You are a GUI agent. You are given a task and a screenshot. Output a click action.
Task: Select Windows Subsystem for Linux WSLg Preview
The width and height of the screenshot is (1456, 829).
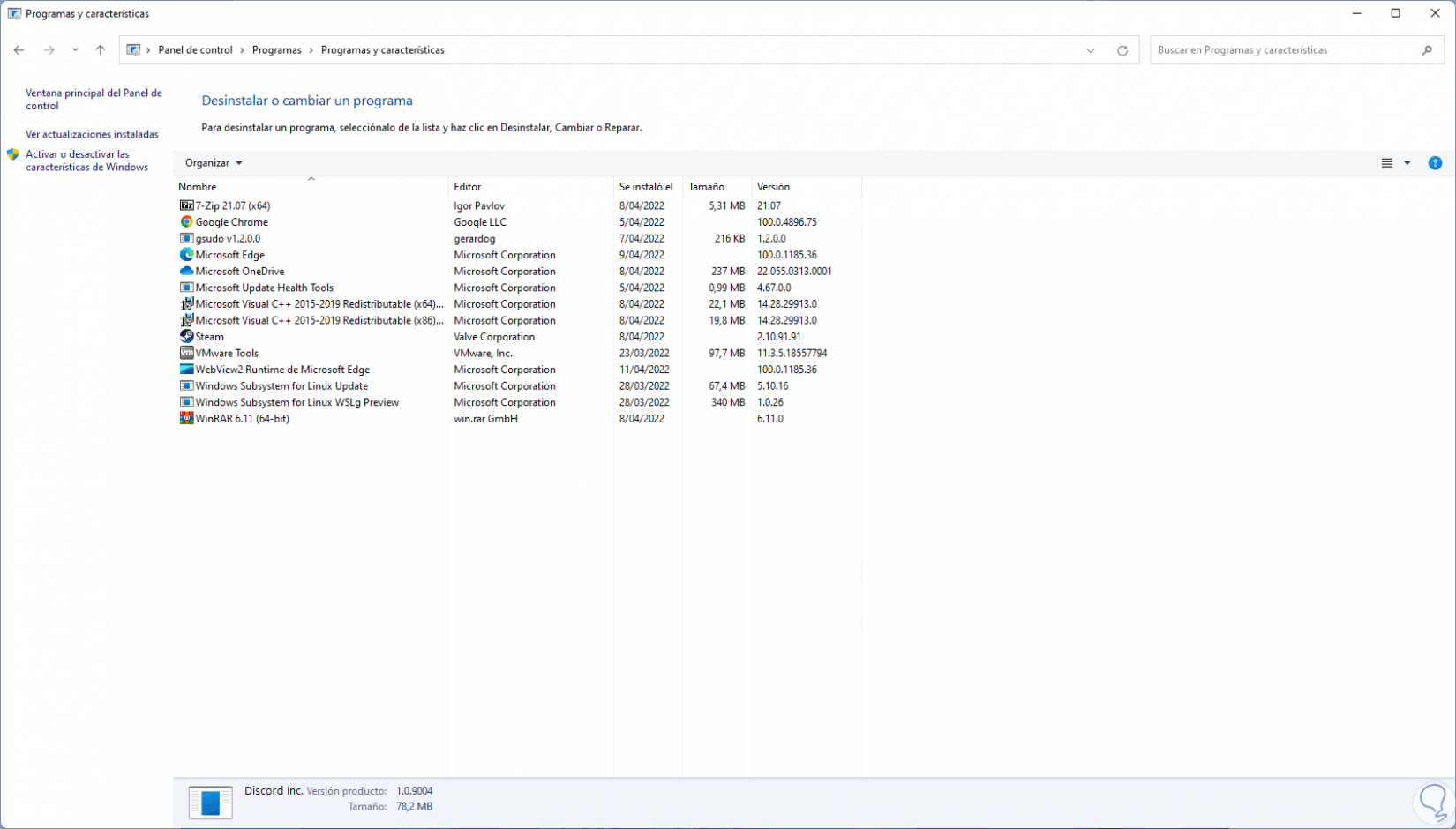(297, 402)
